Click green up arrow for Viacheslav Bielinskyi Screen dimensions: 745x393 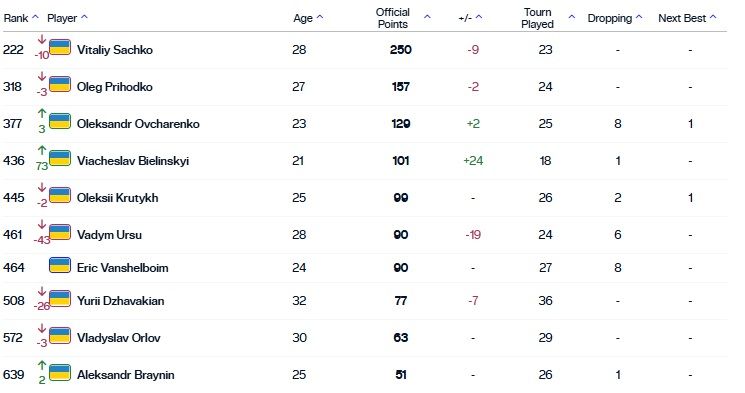pyautogui.click(x=42, y=151)
